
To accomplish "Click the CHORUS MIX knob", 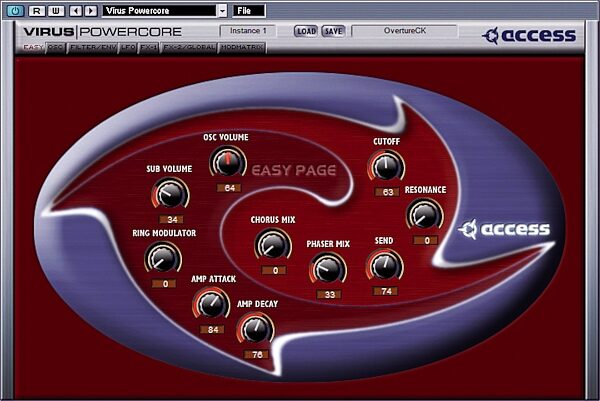I will [x=273, y=245].
